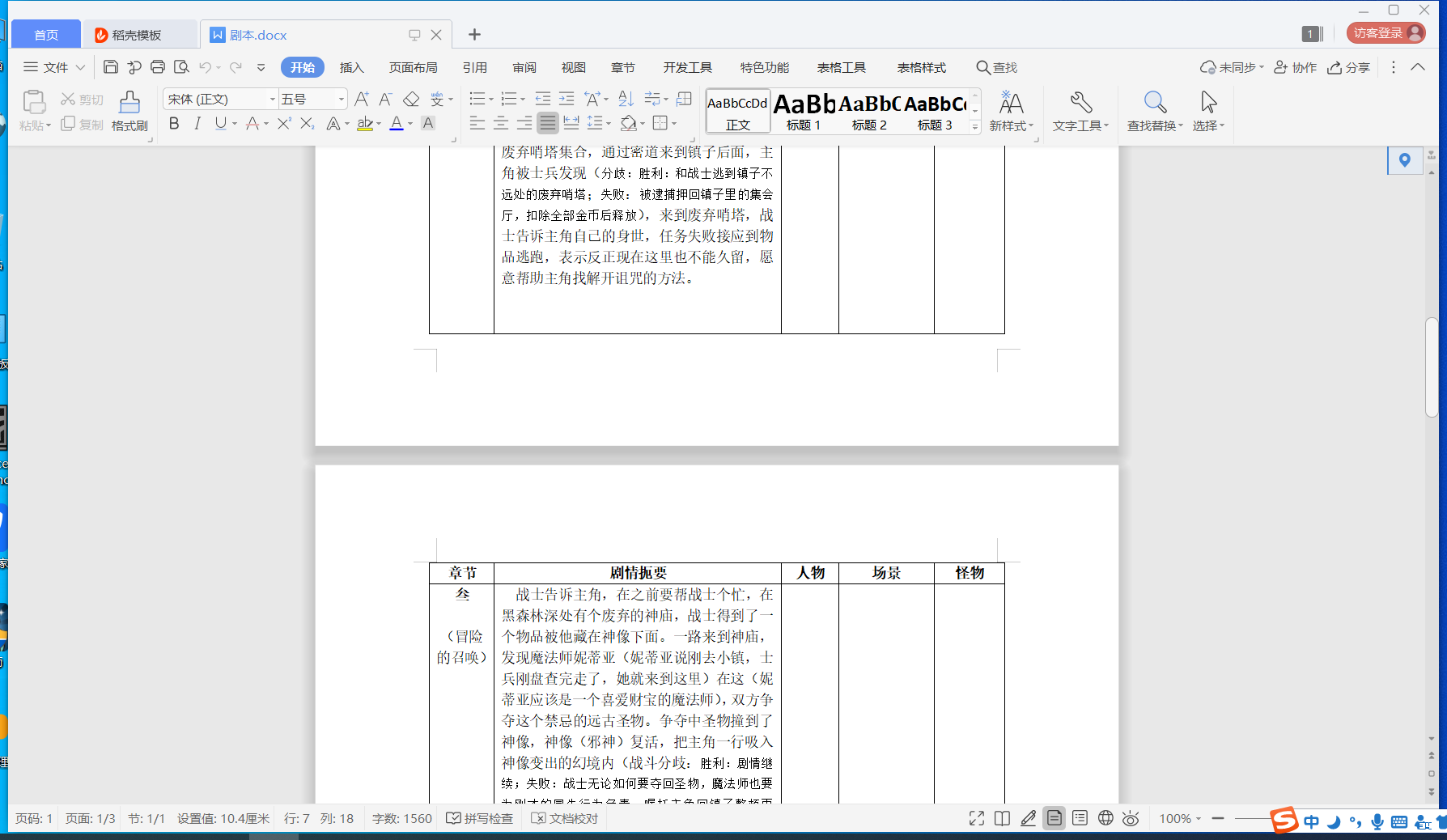Viewport: 1447px width, 840px height.
Task: Open New Style (新样式) gallery
Action: 1011,111
